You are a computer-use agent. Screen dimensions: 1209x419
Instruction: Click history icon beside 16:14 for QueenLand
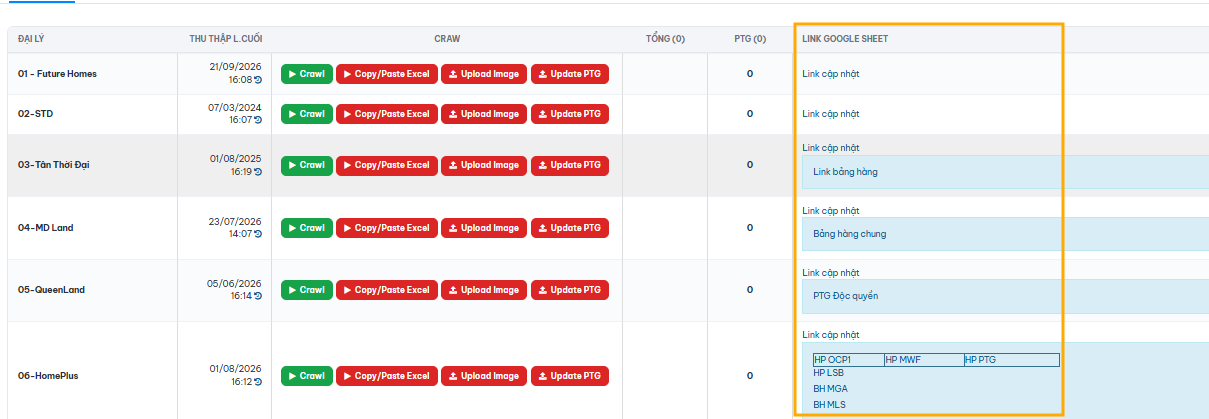258,296
